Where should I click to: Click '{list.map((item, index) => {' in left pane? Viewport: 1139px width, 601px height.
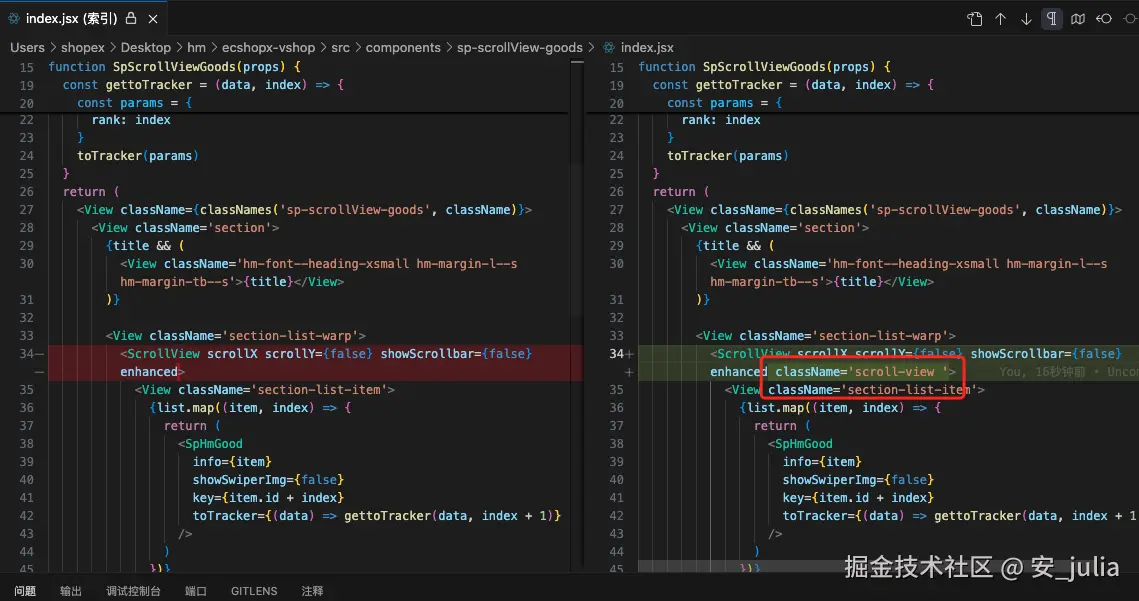250,408
